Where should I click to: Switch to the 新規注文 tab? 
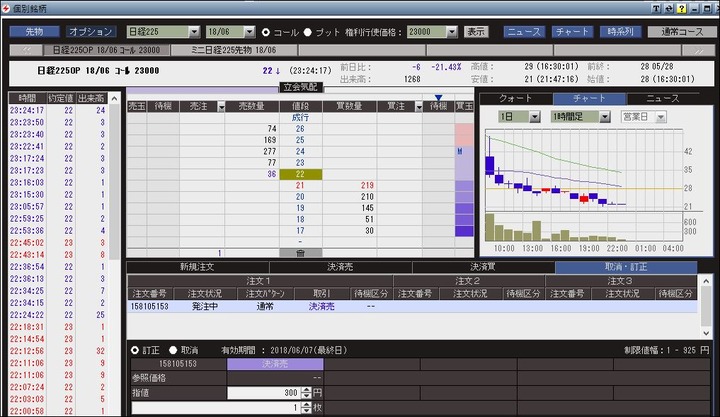pyautogui.click(x=197, y=267)
